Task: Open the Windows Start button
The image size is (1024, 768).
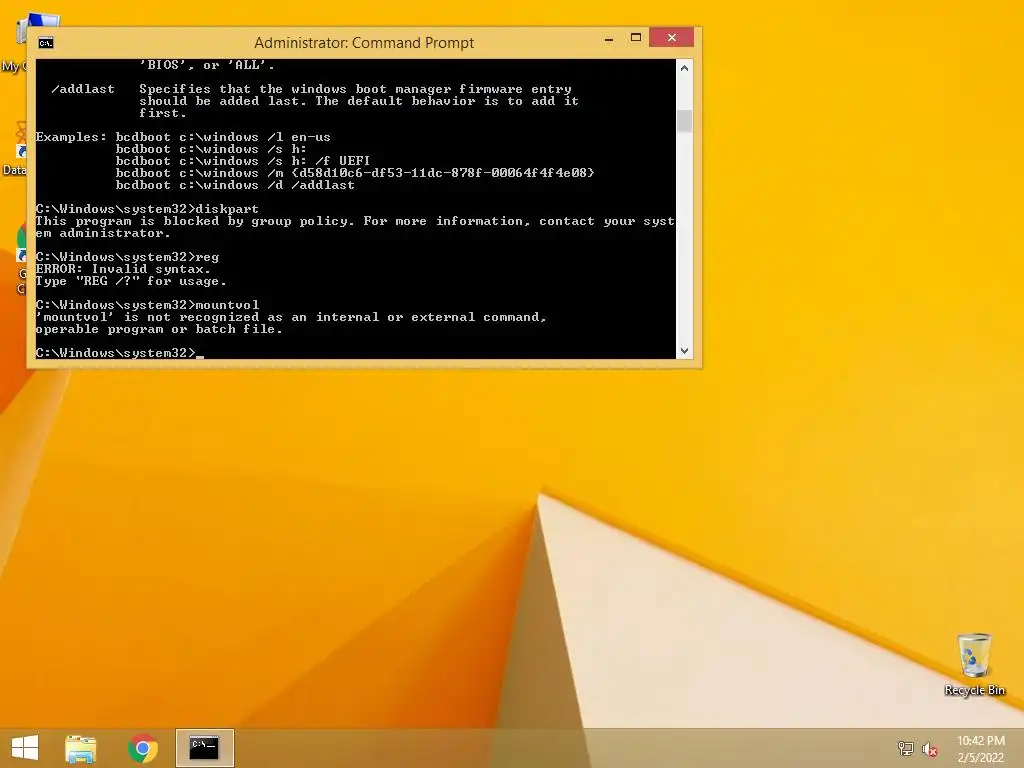Action: coord(25,748)
